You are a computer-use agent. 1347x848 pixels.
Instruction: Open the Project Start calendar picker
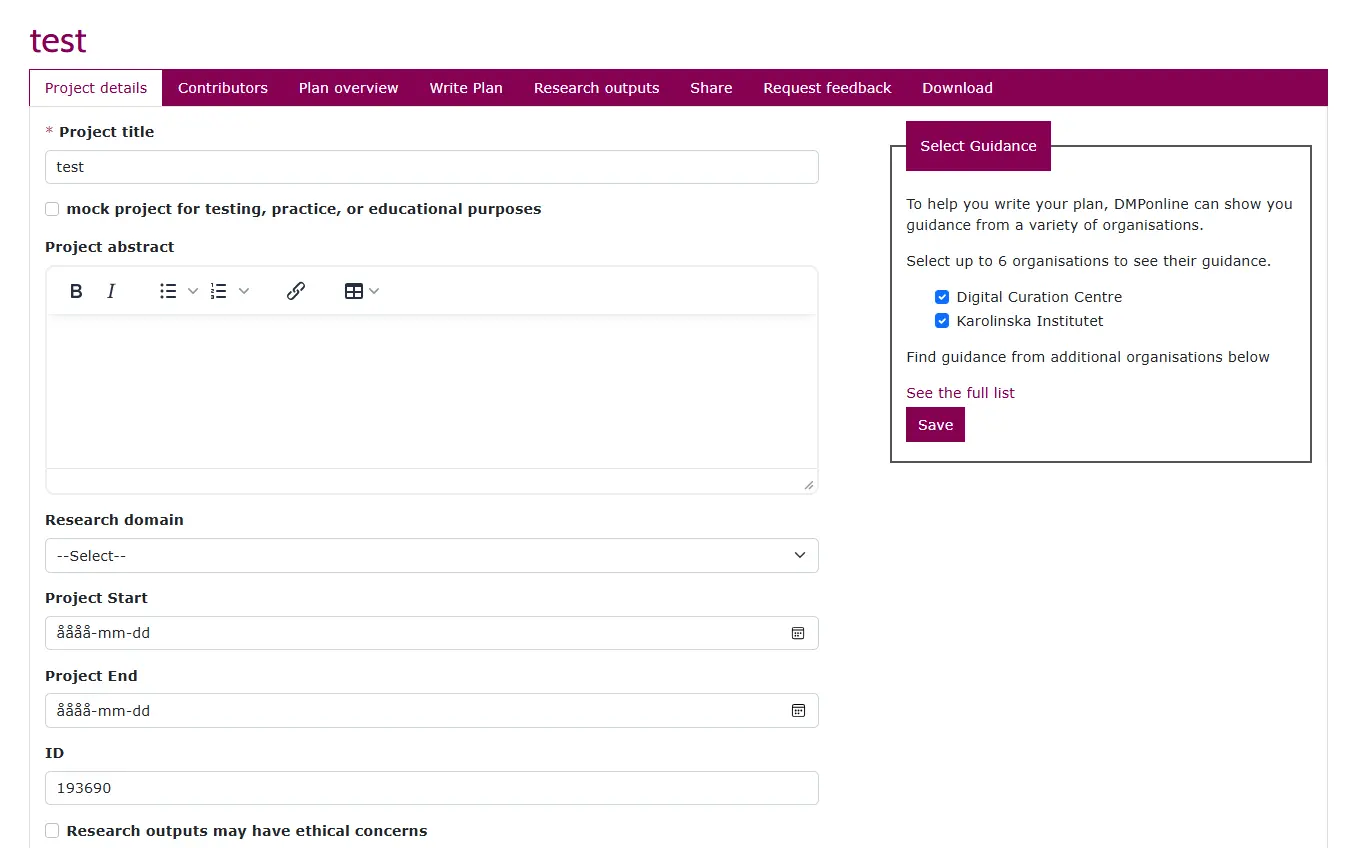798,633
